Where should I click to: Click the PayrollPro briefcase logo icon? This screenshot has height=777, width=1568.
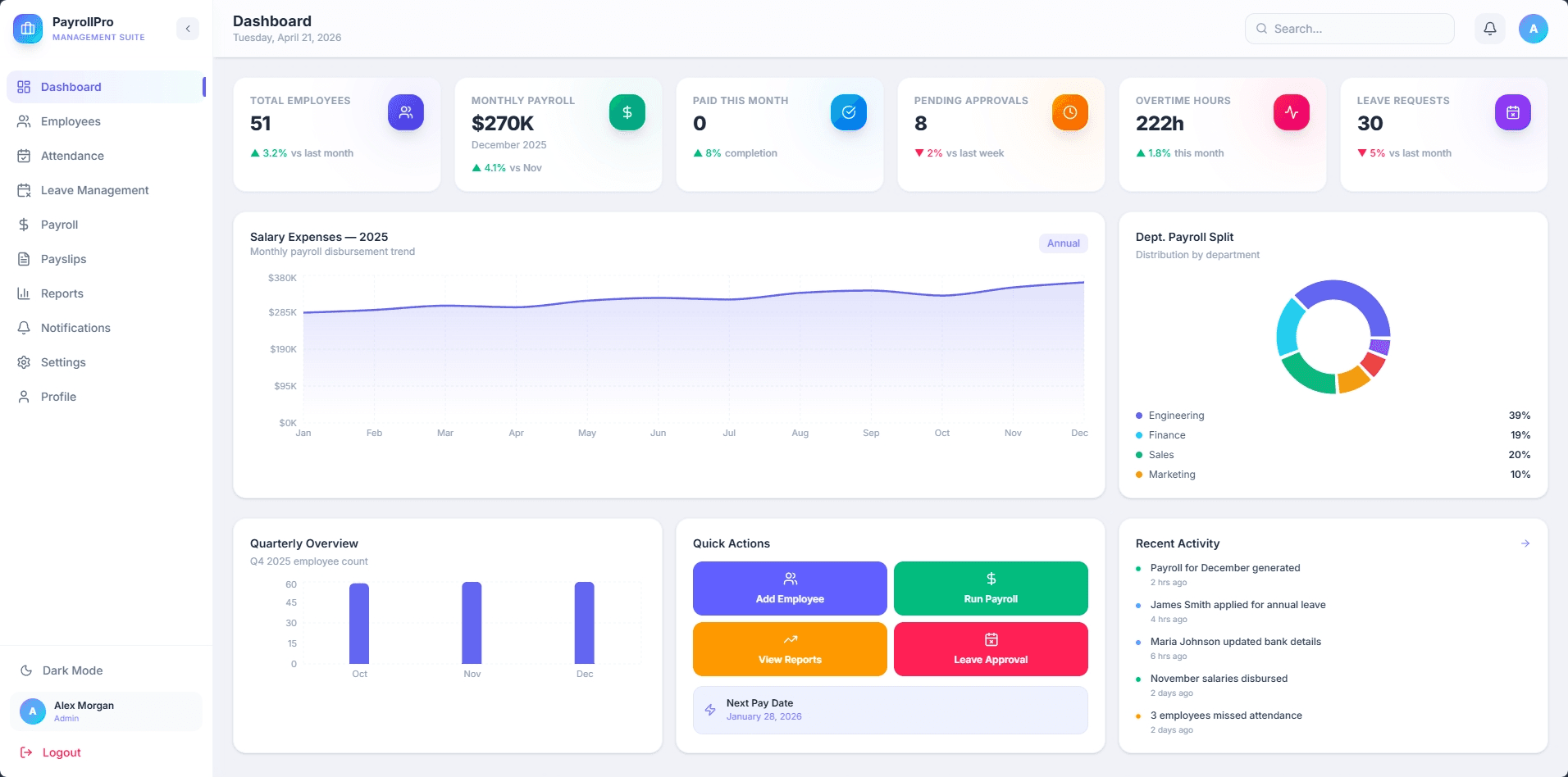[27, 28]
